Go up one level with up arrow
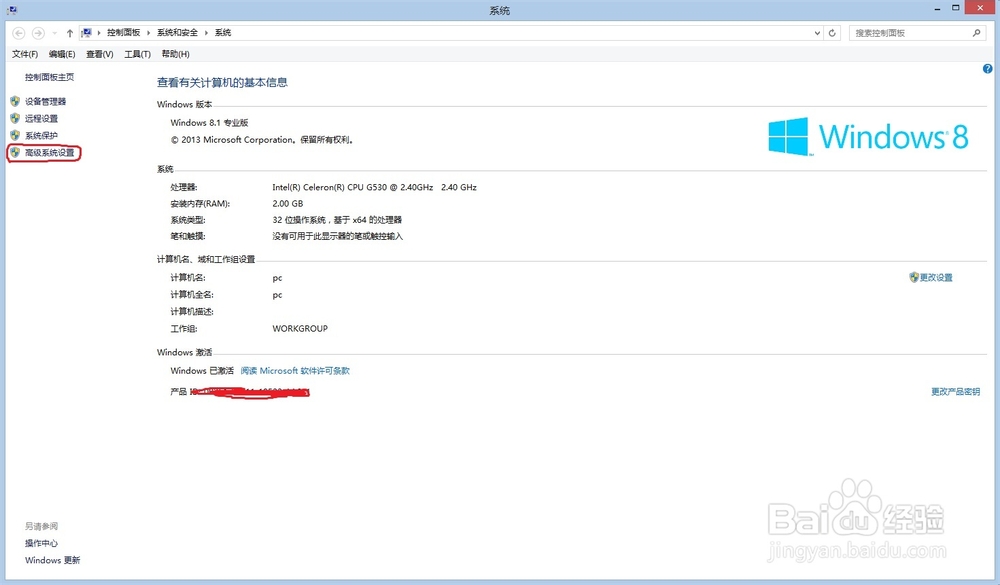 coord(70,33)
